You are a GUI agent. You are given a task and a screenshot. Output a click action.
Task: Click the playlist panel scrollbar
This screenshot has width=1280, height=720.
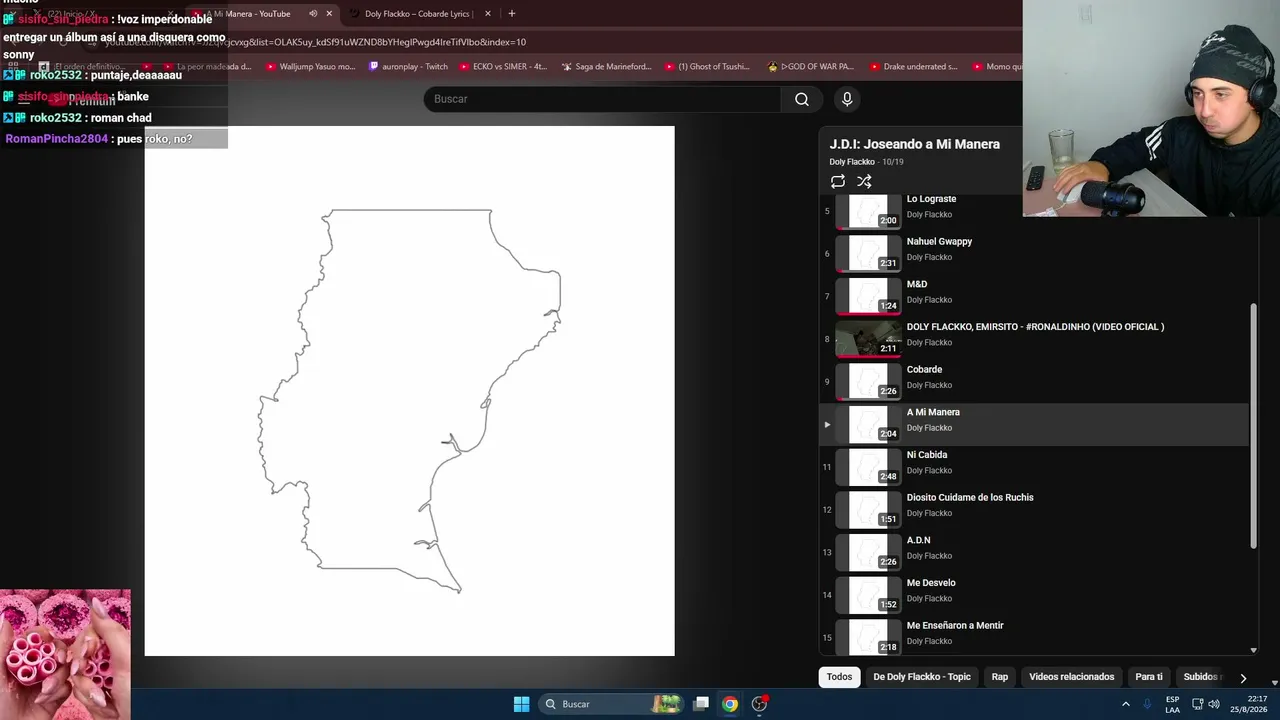1253,426
